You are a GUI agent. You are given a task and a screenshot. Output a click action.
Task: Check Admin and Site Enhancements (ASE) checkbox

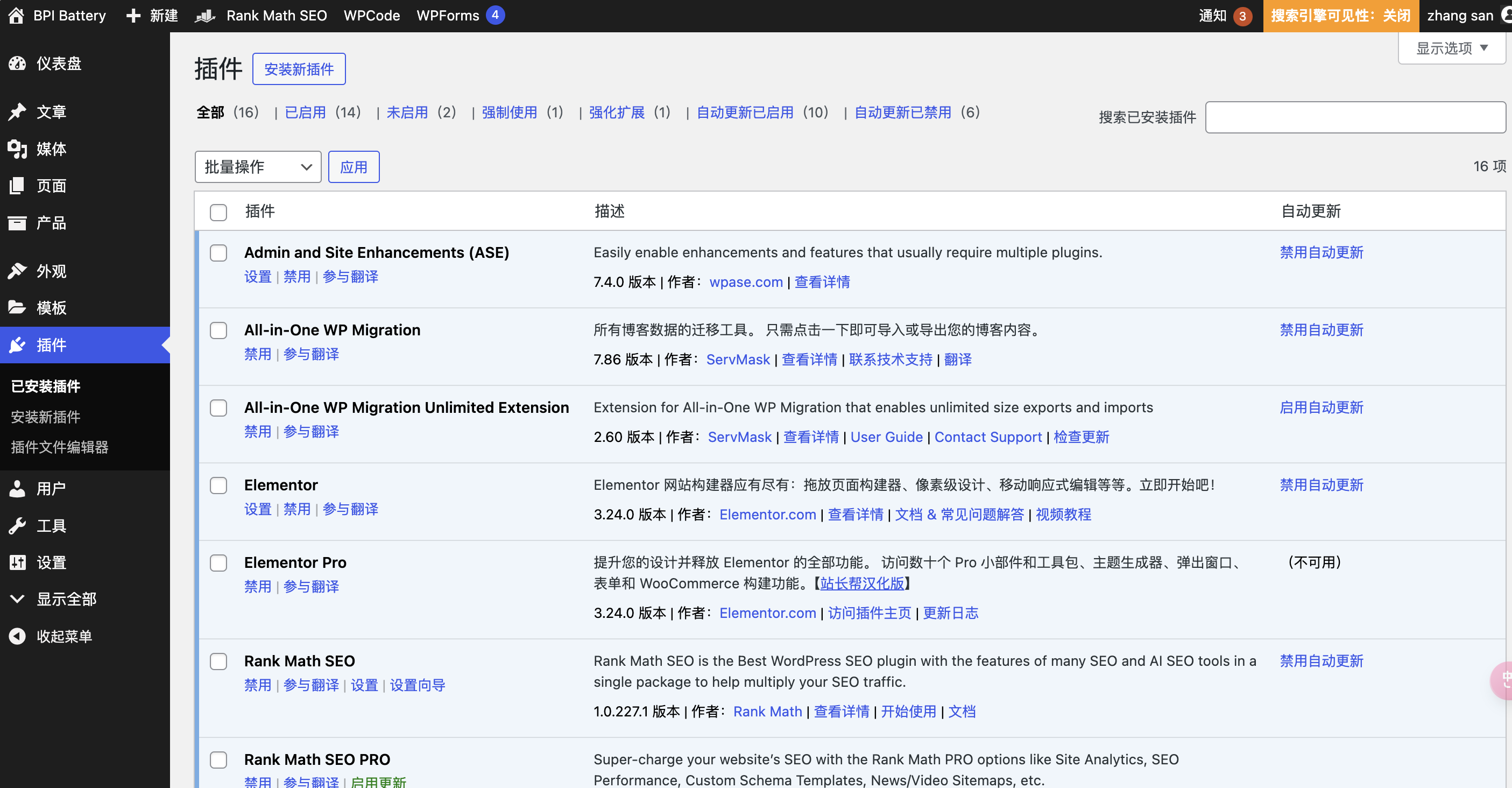pos(218,253)
